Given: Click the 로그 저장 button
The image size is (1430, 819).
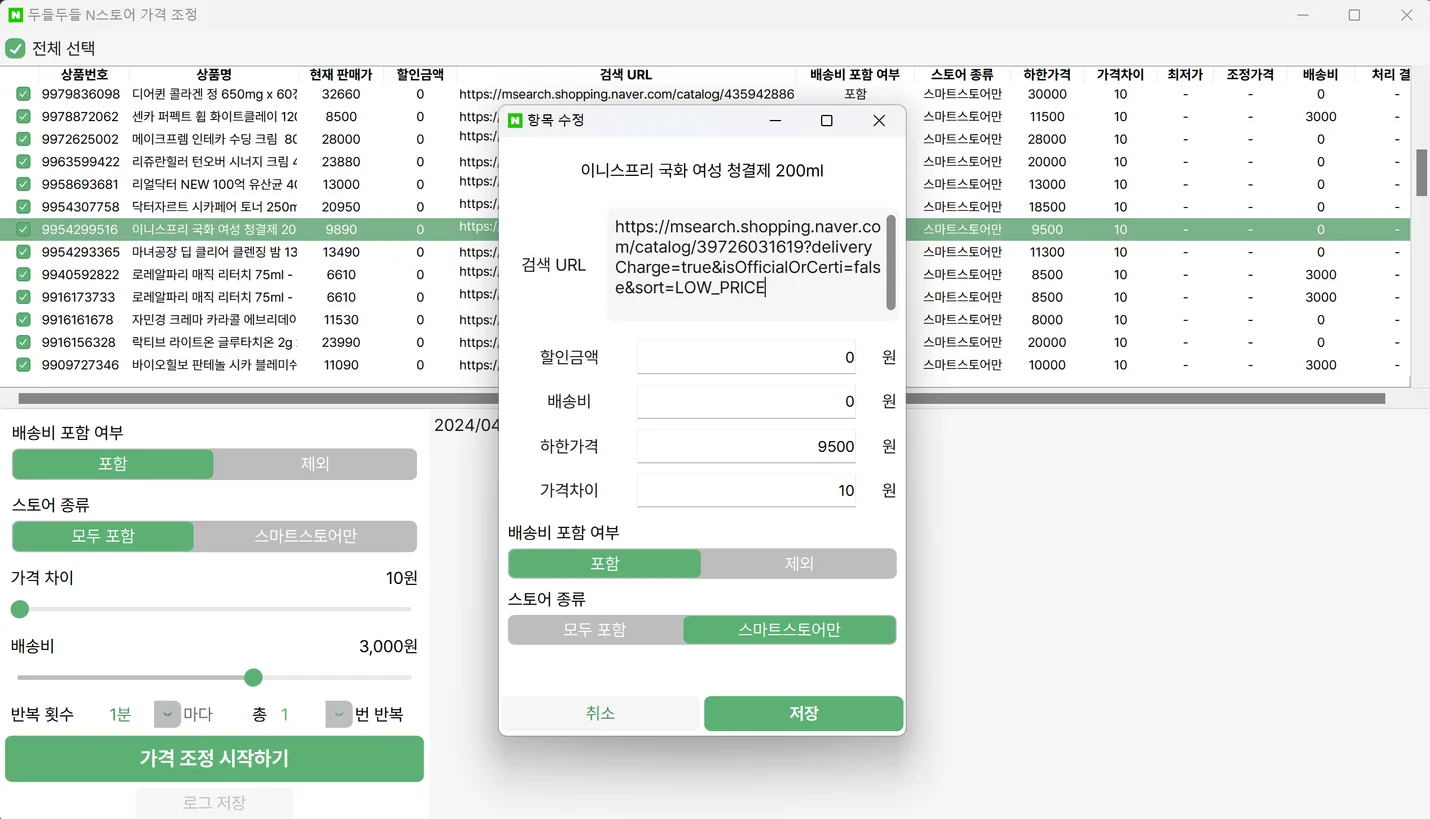Looking at the screenshot, I should click(x=214, y=803).
